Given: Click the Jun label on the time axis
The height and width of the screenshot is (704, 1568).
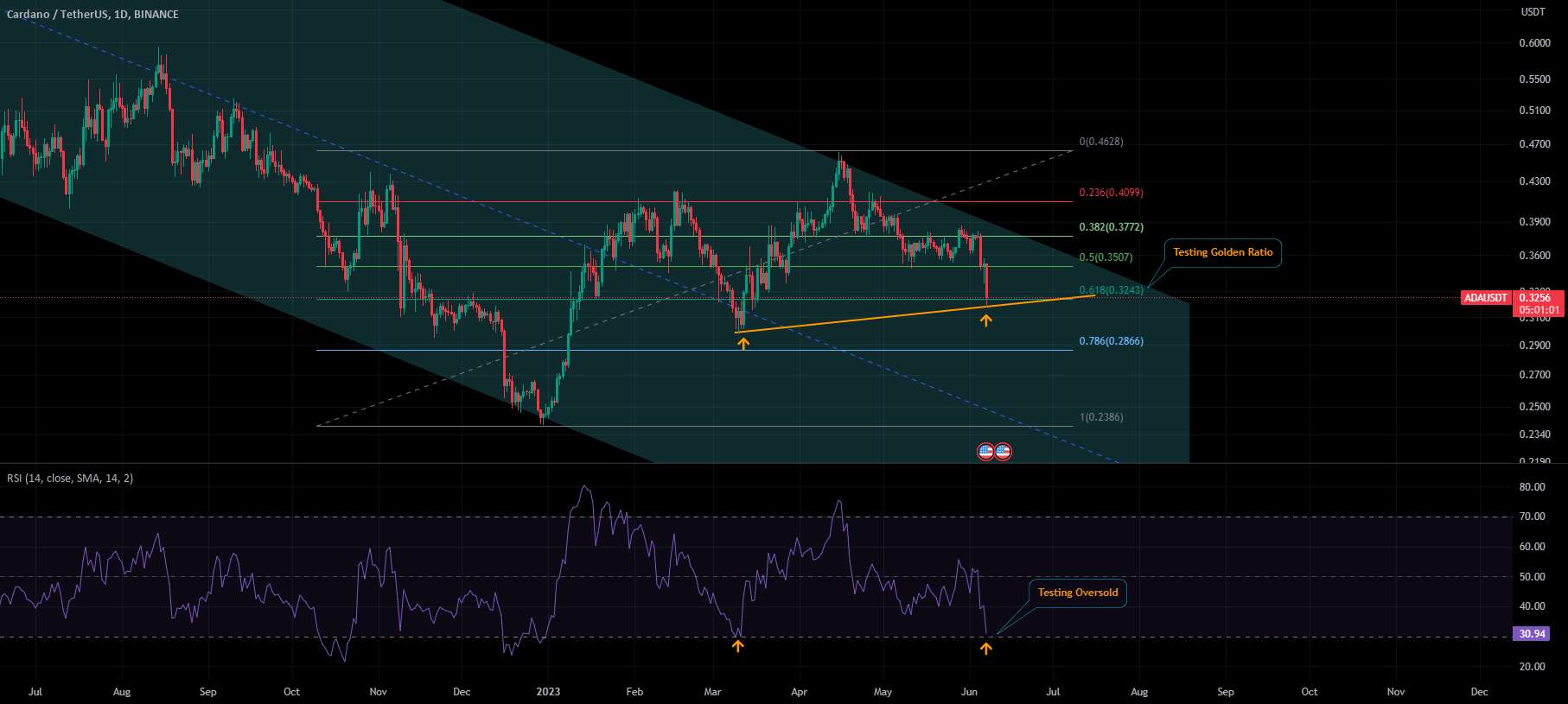Looking at the screenshot, I should 969,692.
